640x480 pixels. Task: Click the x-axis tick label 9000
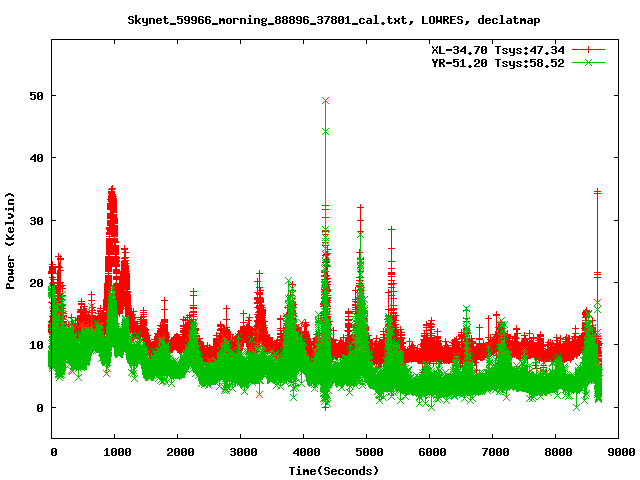pos(621,452)
